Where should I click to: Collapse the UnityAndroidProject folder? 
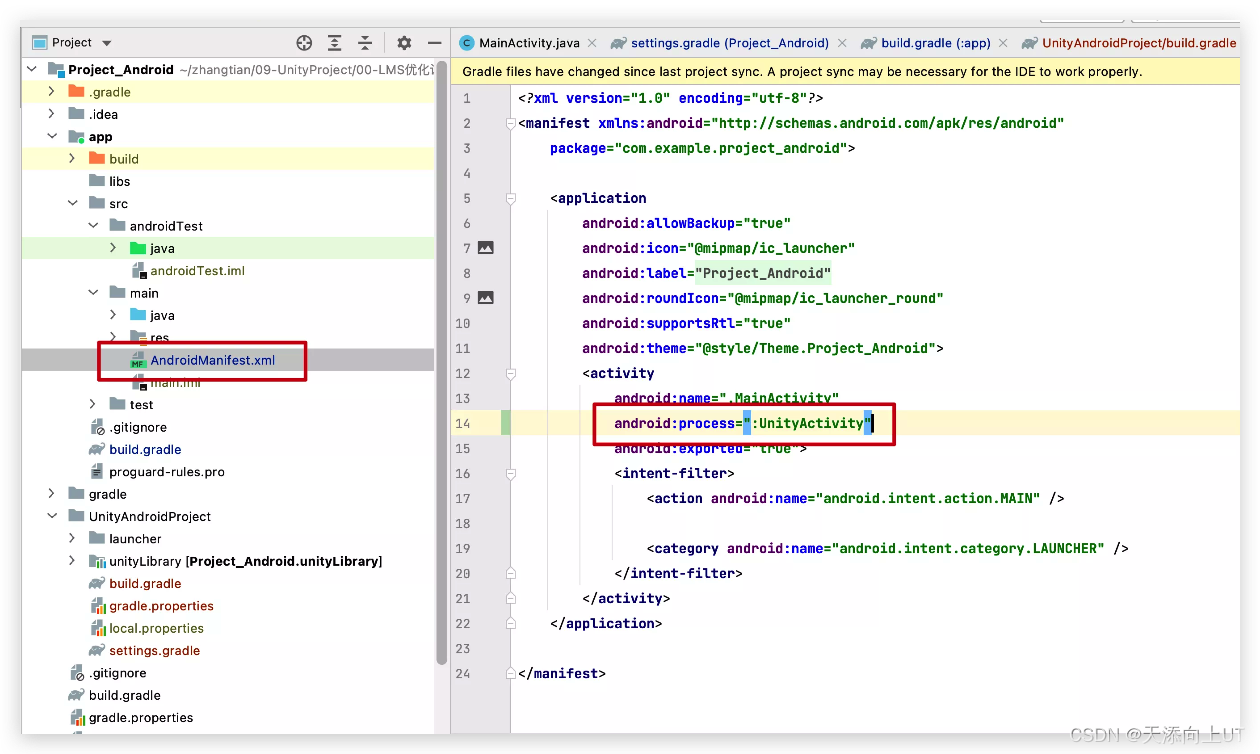[52, 517]
